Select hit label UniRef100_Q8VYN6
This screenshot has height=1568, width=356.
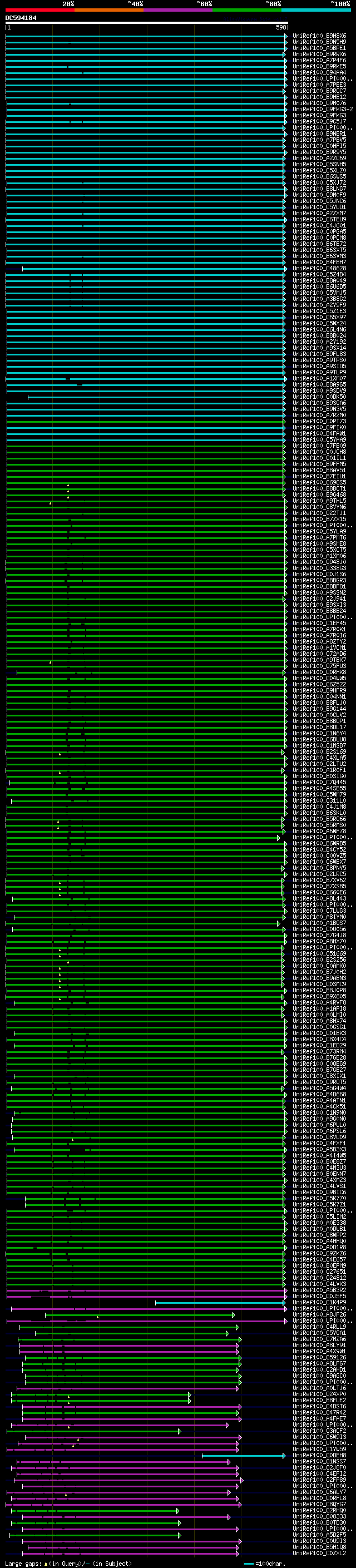(x=319, y=507)
